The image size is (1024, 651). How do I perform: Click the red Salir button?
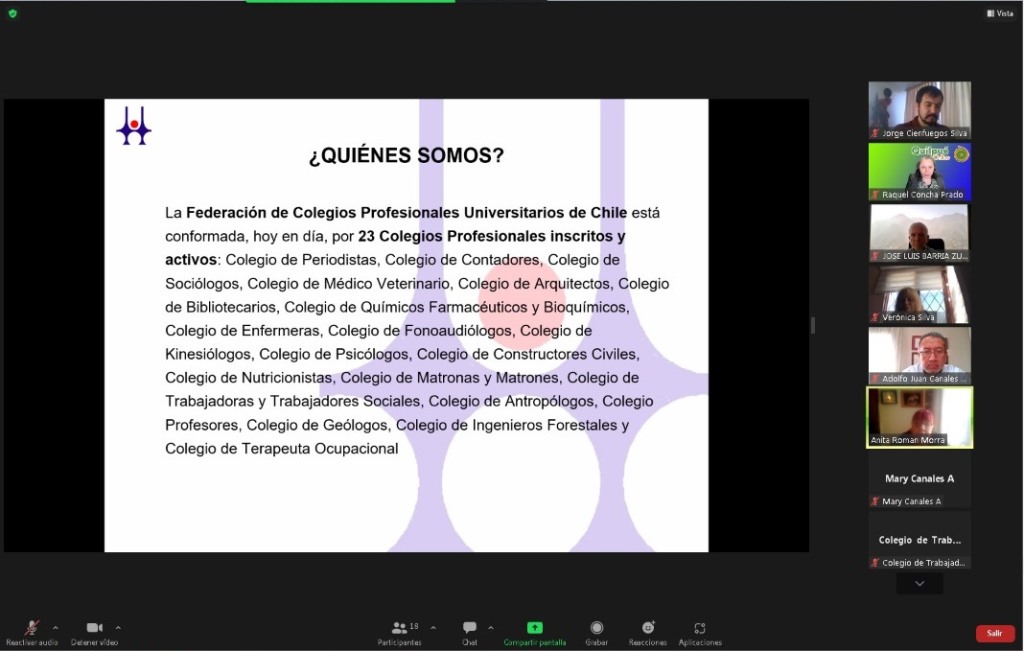pyautogui.click(x=995, y=633)
